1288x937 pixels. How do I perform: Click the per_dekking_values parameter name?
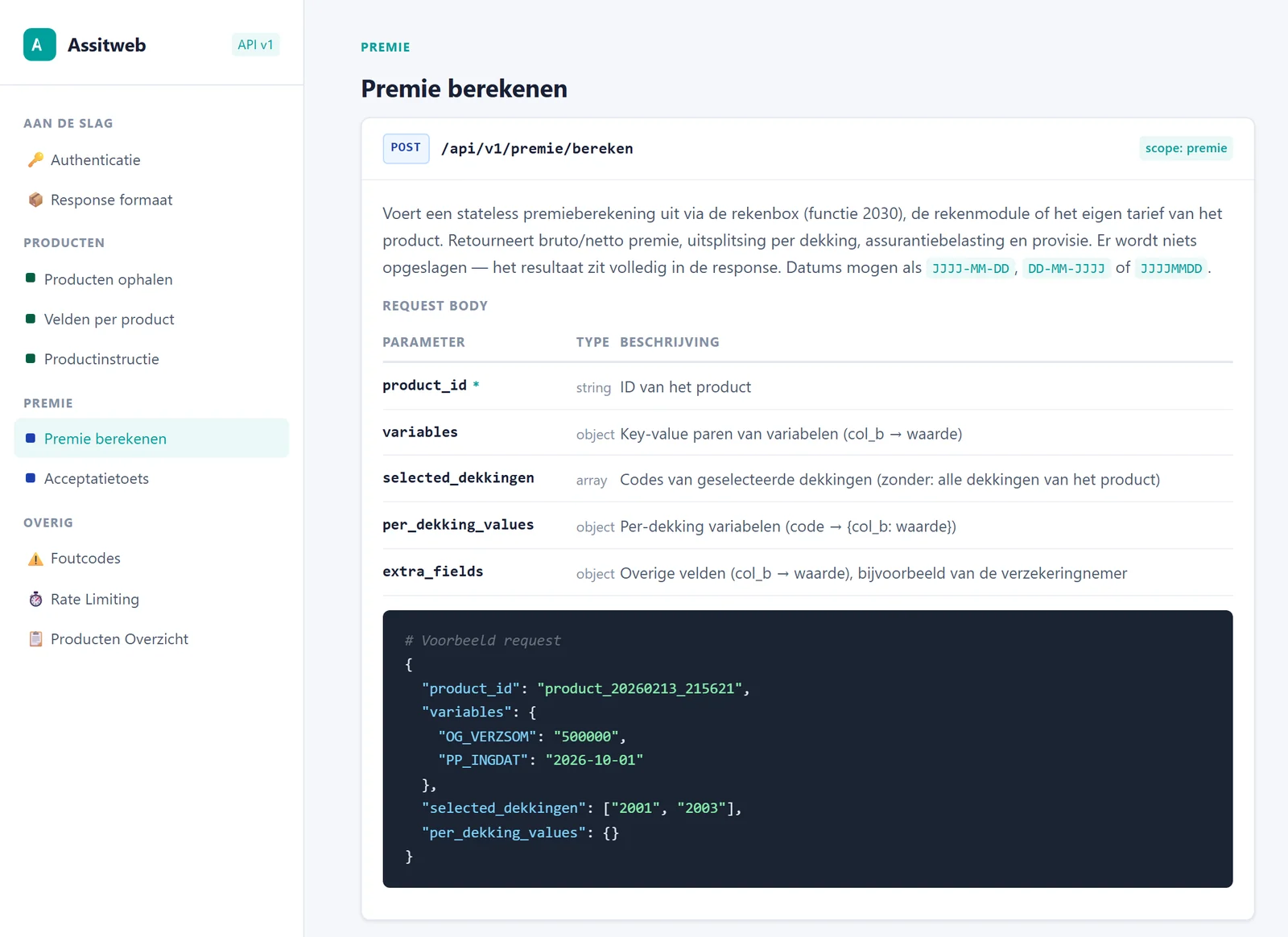(458, 525)
